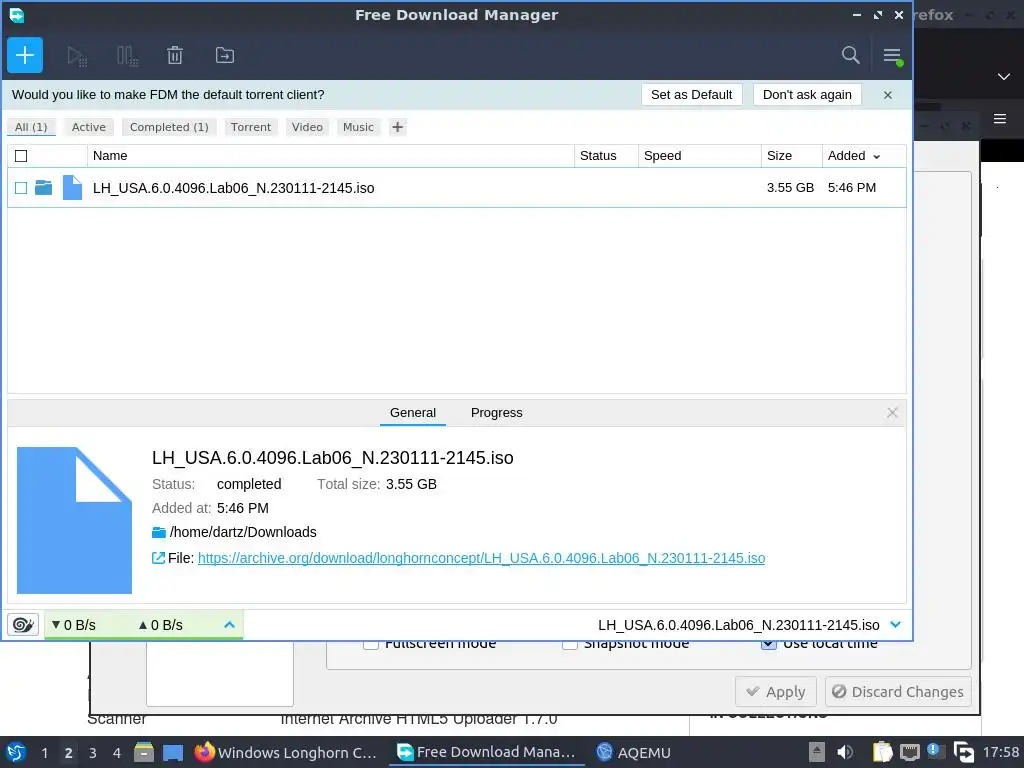1024x768 pixels.
Task: Click the blue plus add download button
Action: coord(25,55)
